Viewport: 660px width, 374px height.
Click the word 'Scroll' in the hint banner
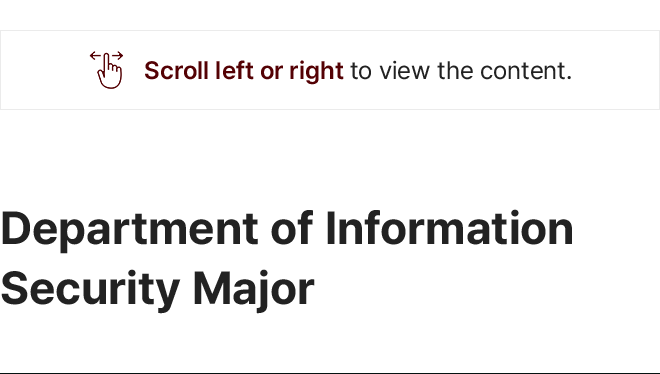click(x=176, y=71)
